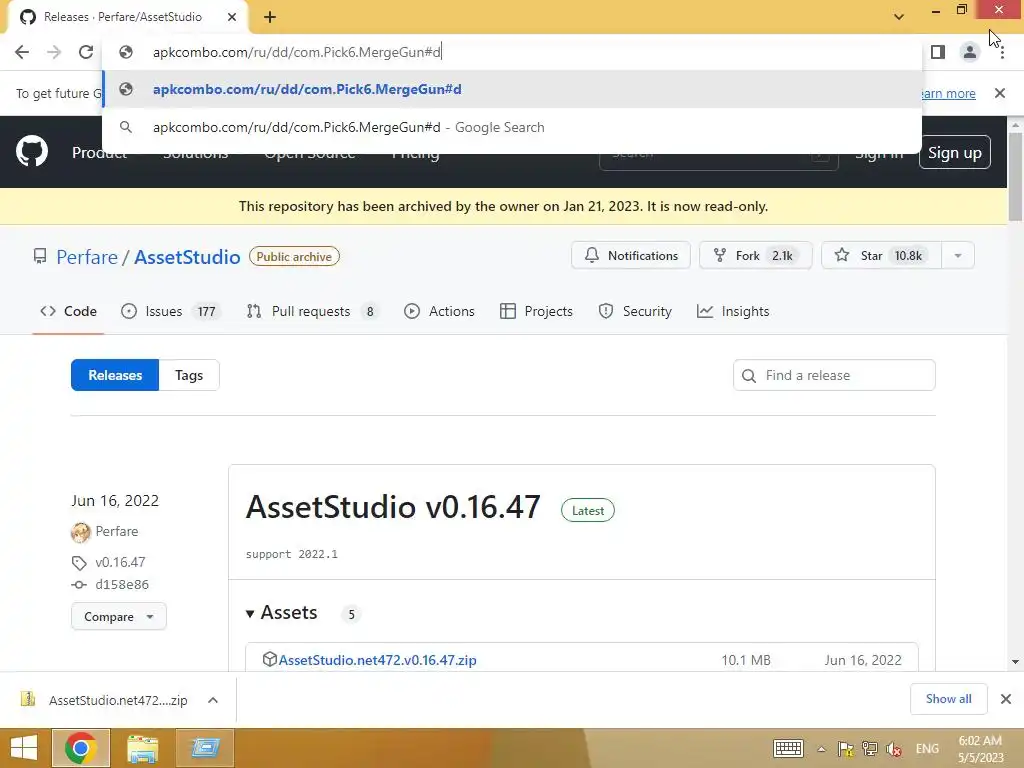Click the Latest release badge
Viewport: 1024px width, 768px height.
click(x=588, y=511)
